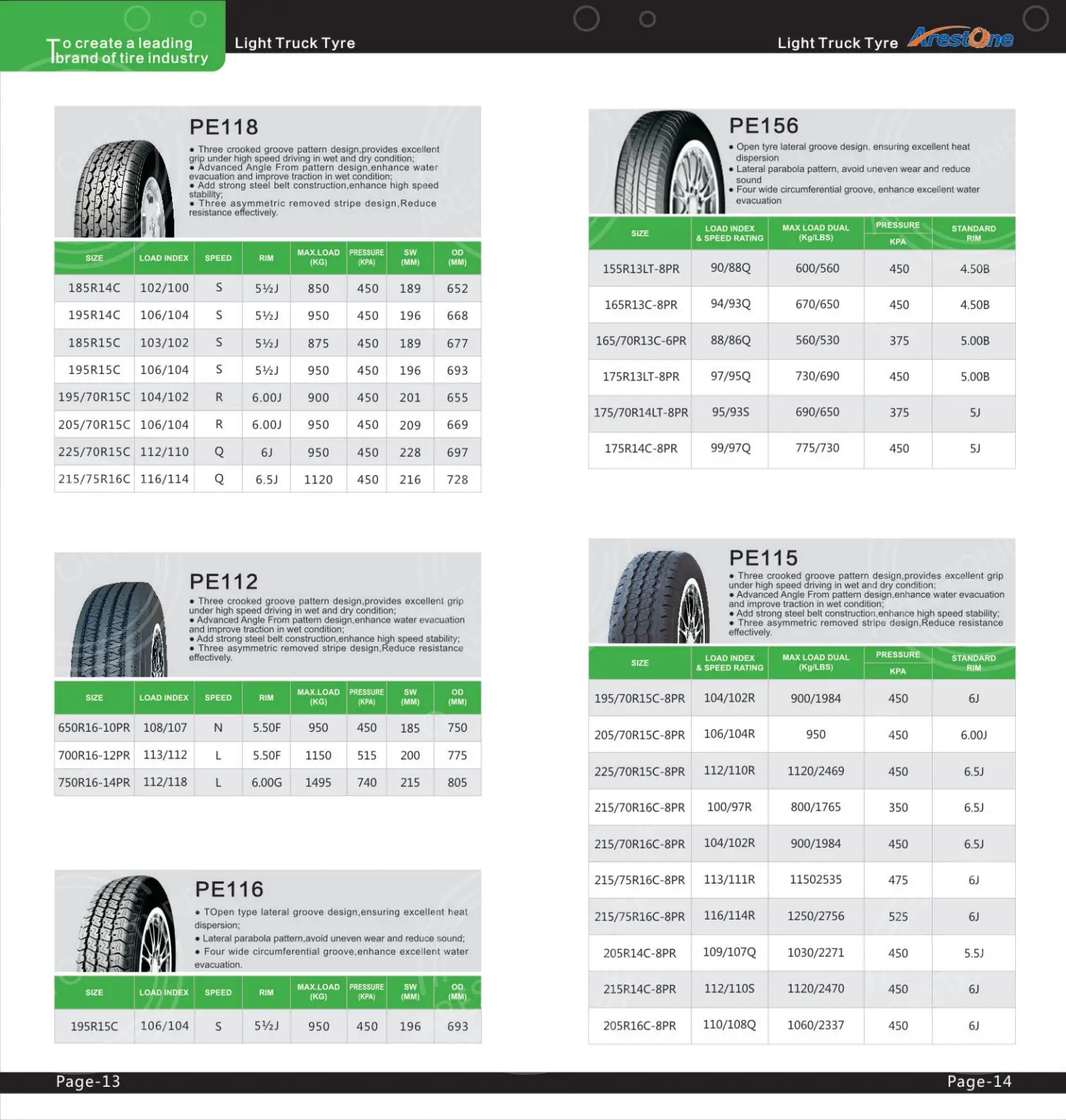Select max load dual 1060/2337

click(816, 1025)
